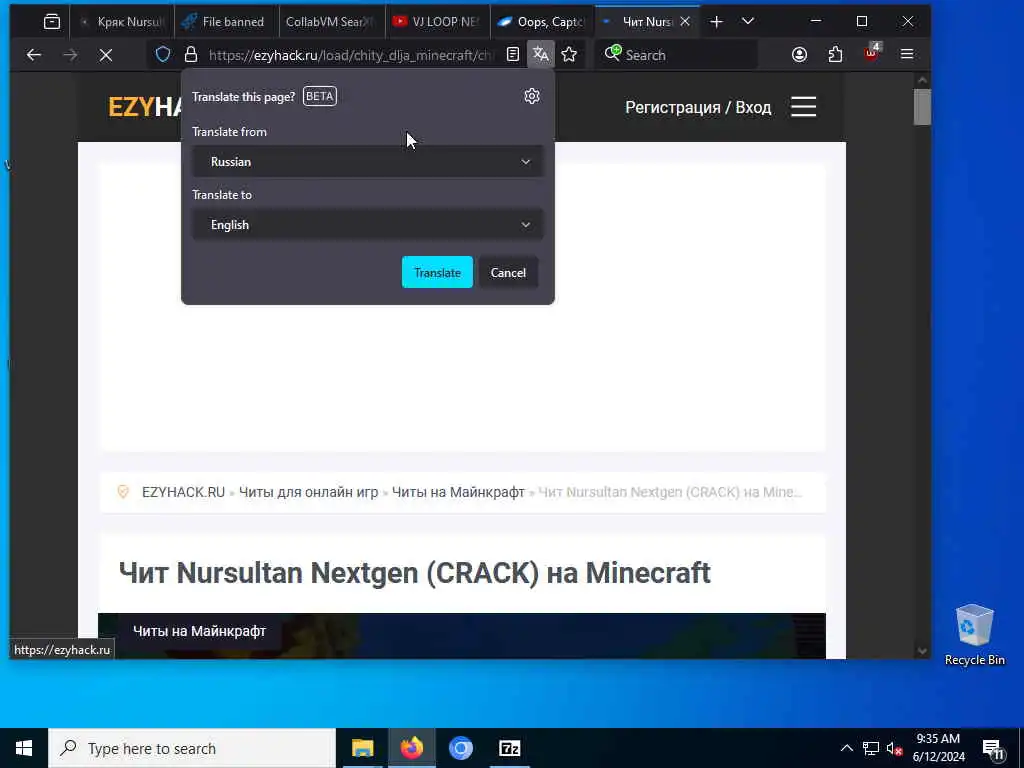Switch to File banned tab
1024x768 pixels.
click(x=226, y=22)
